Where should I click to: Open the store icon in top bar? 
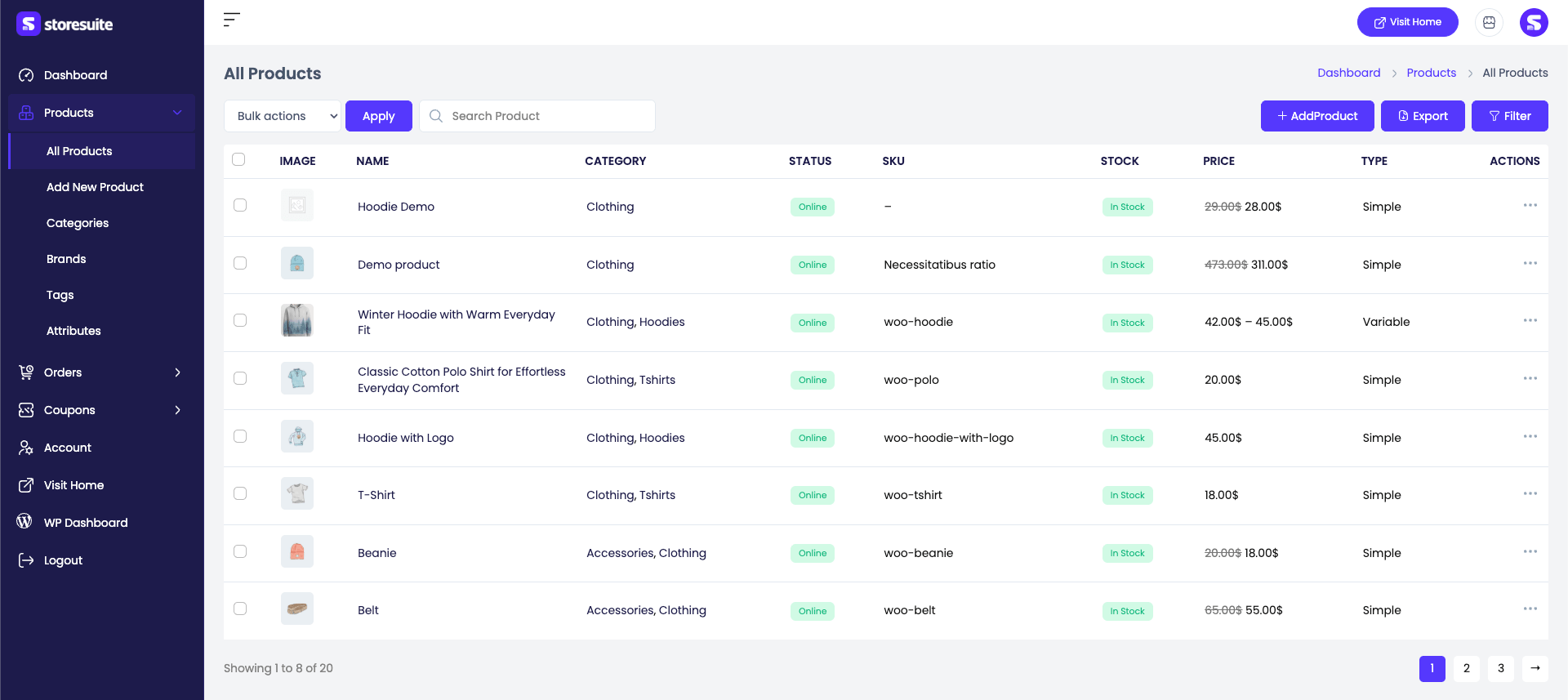[x=1489, y=23]
